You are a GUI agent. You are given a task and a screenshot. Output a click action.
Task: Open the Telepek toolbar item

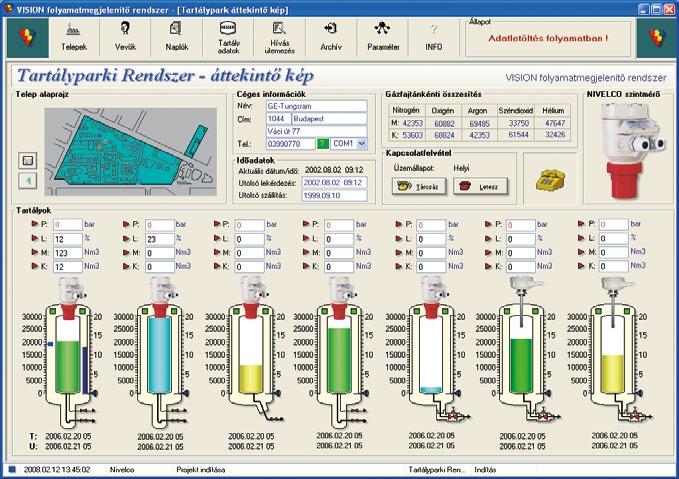74,38
